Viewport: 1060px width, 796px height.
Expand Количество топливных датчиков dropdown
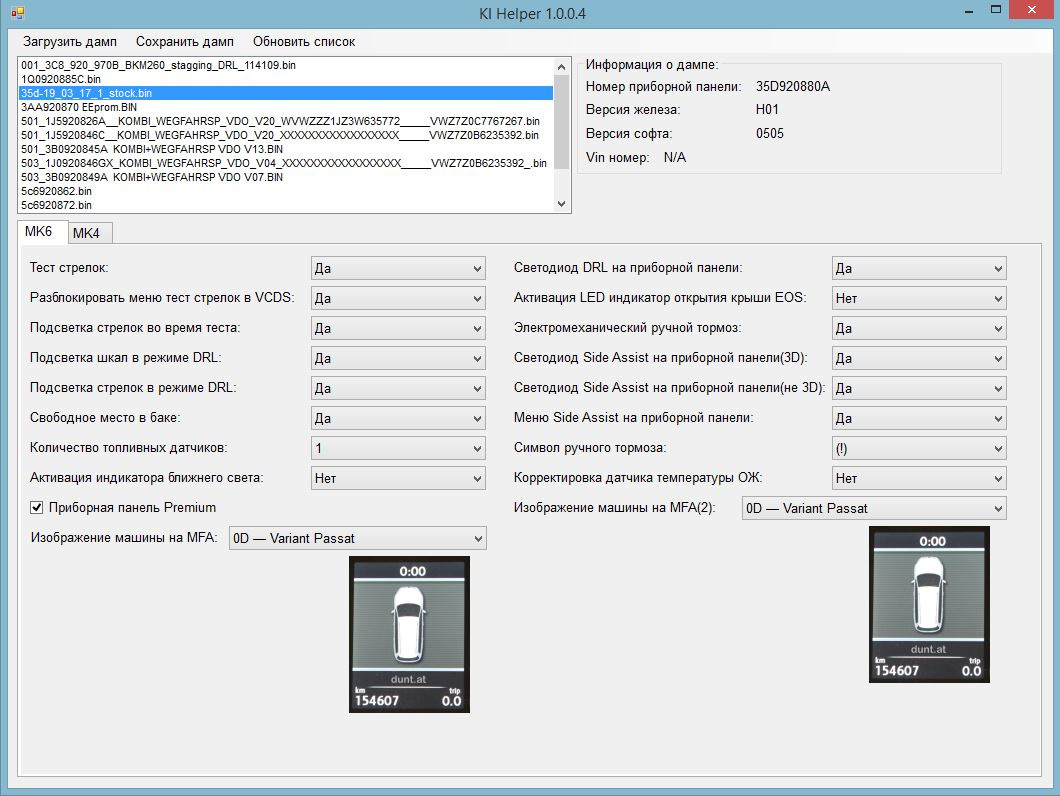click(x=398, y=448)
